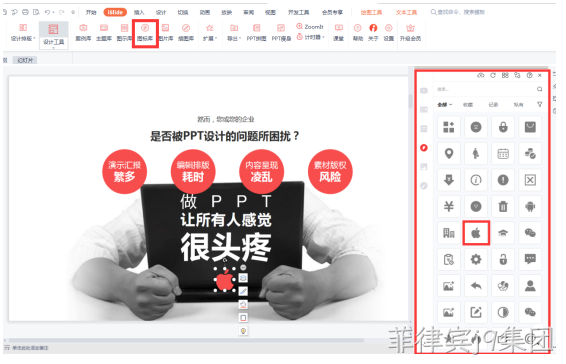Switch to the 开始 ribbon tab
This screenshot has width=566, height=364.
pos(91,12)
